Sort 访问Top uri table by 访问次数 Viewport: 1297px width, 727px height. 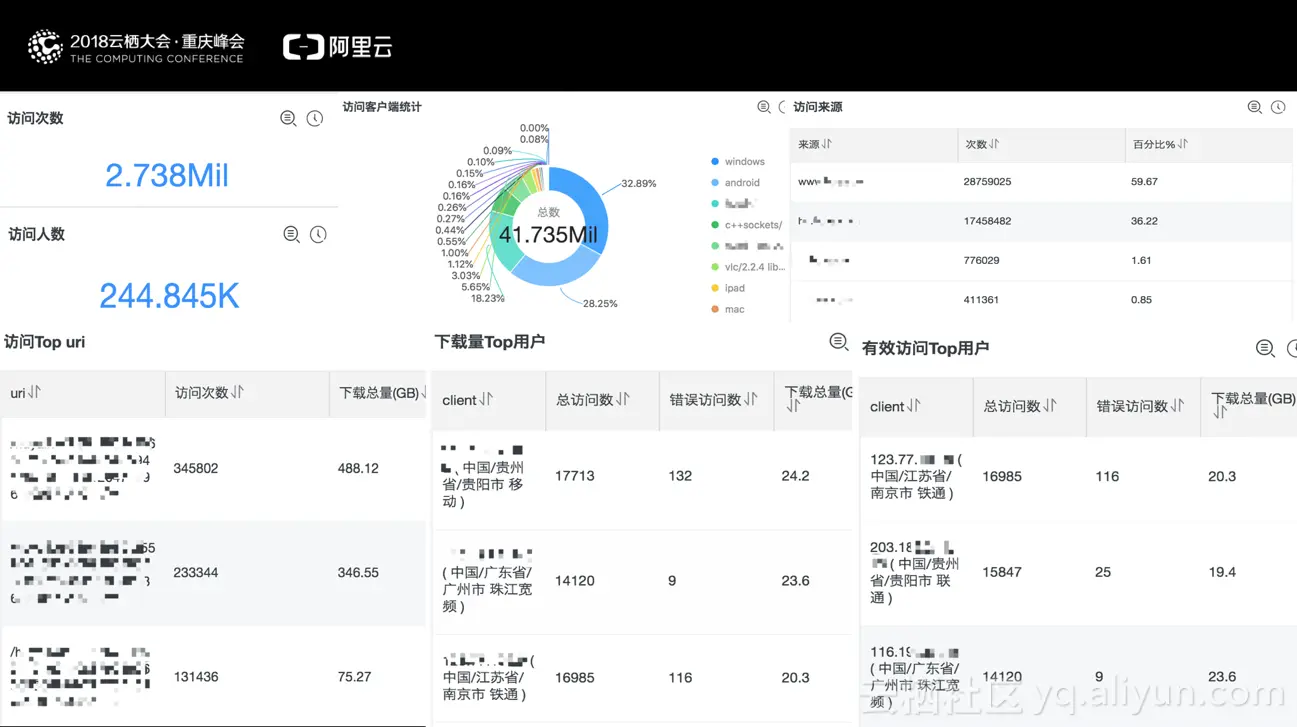237,392
